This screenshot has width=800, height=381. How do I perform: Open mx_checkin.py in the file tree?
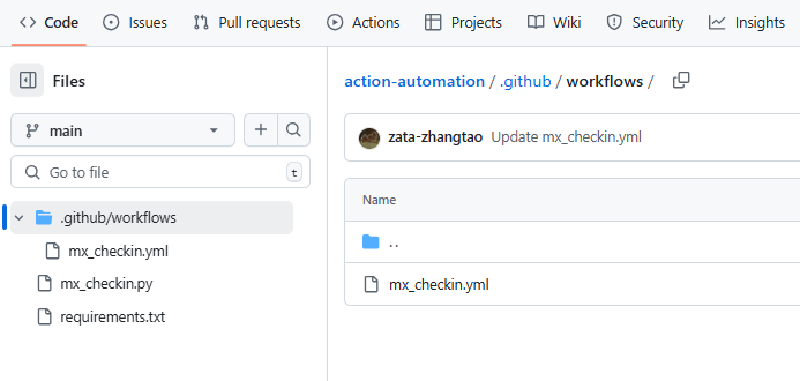pos(106,283)
